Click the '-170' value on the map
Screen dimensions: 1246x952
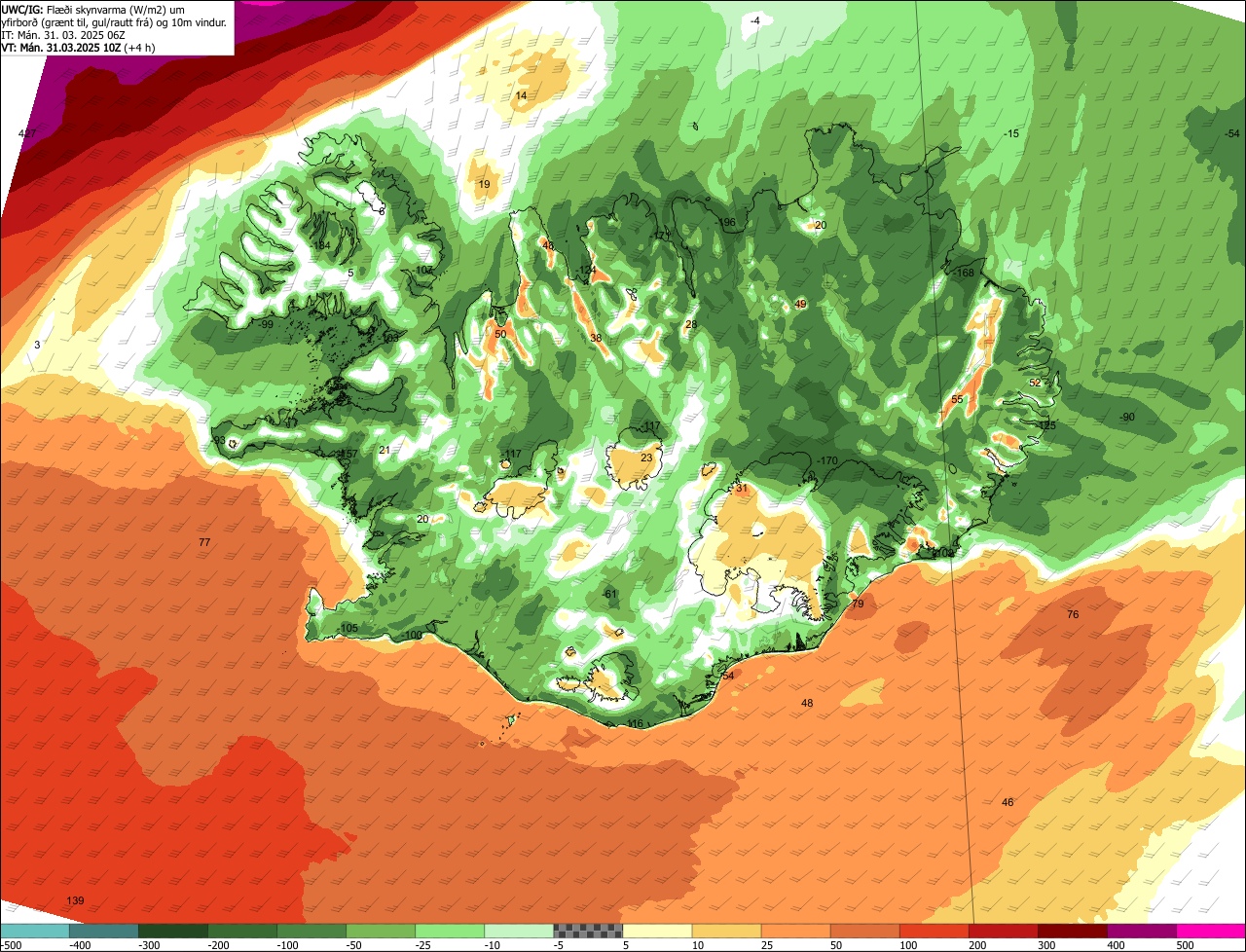pos(827,460)
